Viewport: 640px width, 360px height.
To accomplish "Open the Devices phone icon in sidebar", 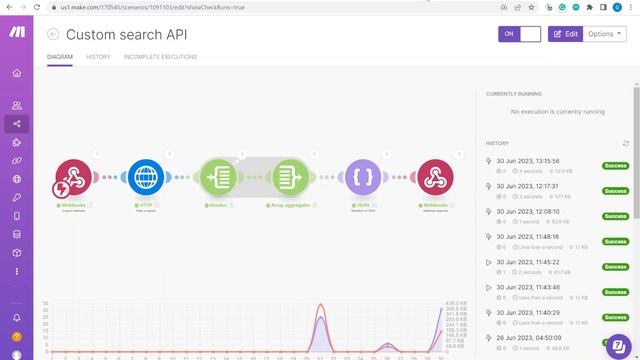I will tap(17, 216).
